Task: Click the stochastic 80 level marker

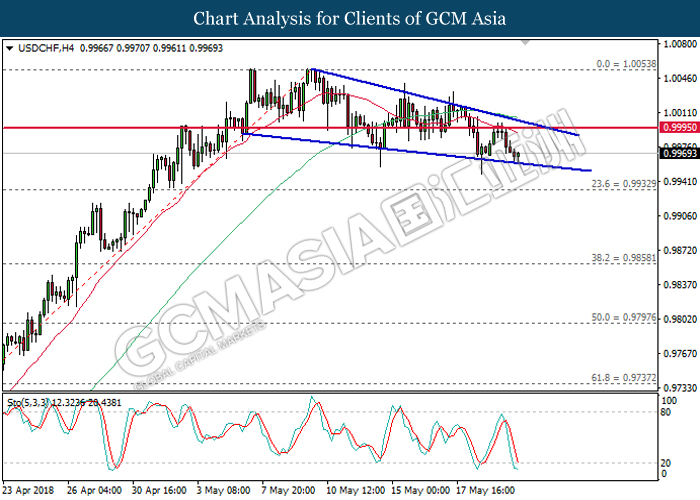Action: tap(666, 412)
